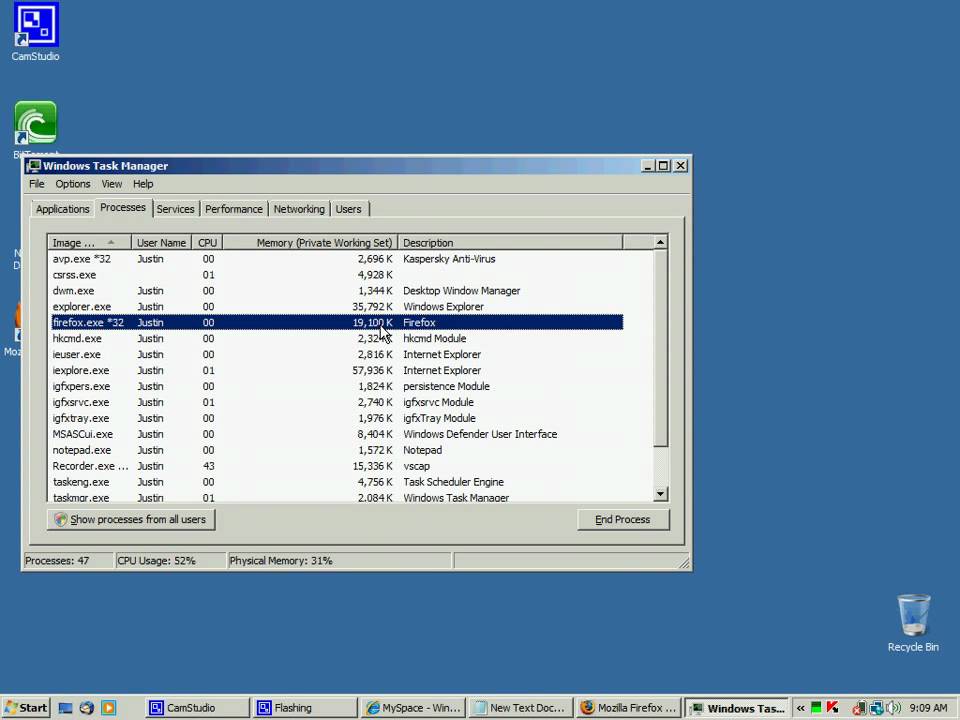Viewport: 960px width, 720px height.
Task: Sort by Description column header
Action: (511, 242)
